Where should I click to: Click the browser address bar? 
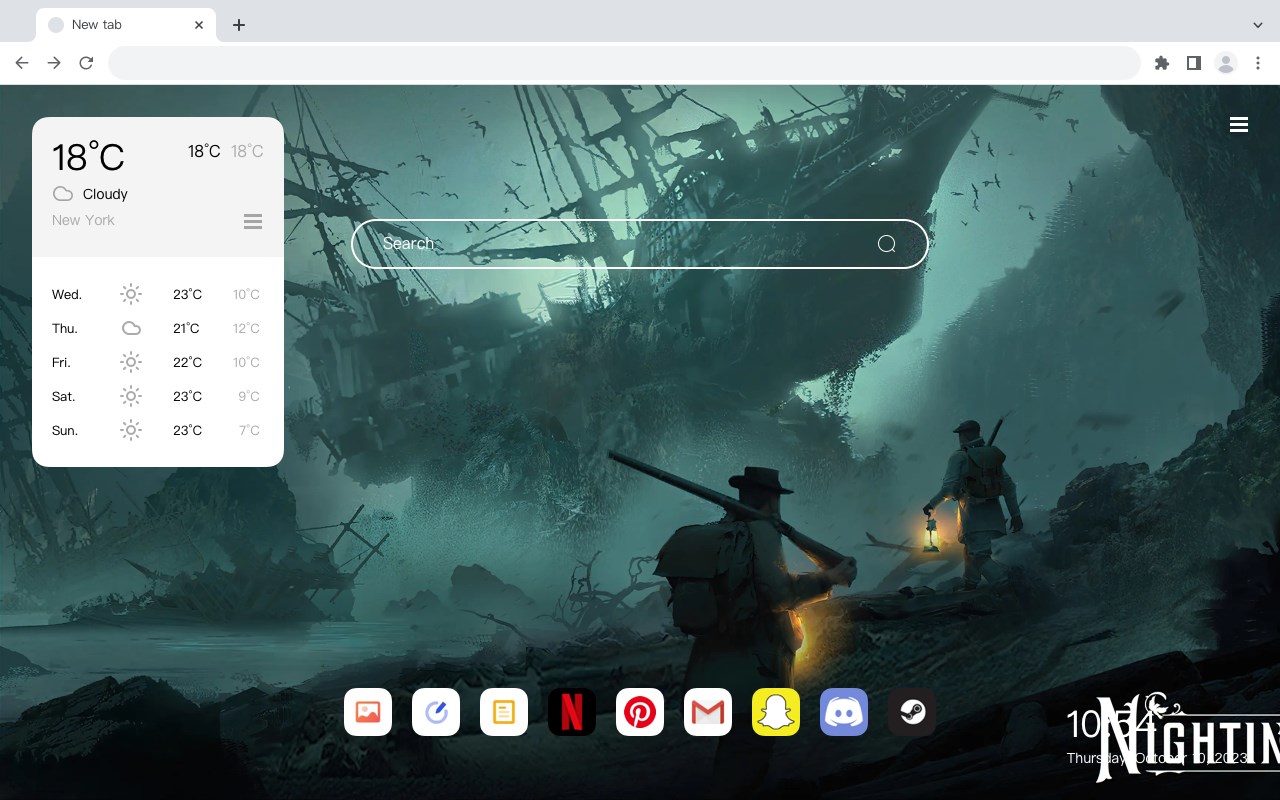tap(624, 63)
